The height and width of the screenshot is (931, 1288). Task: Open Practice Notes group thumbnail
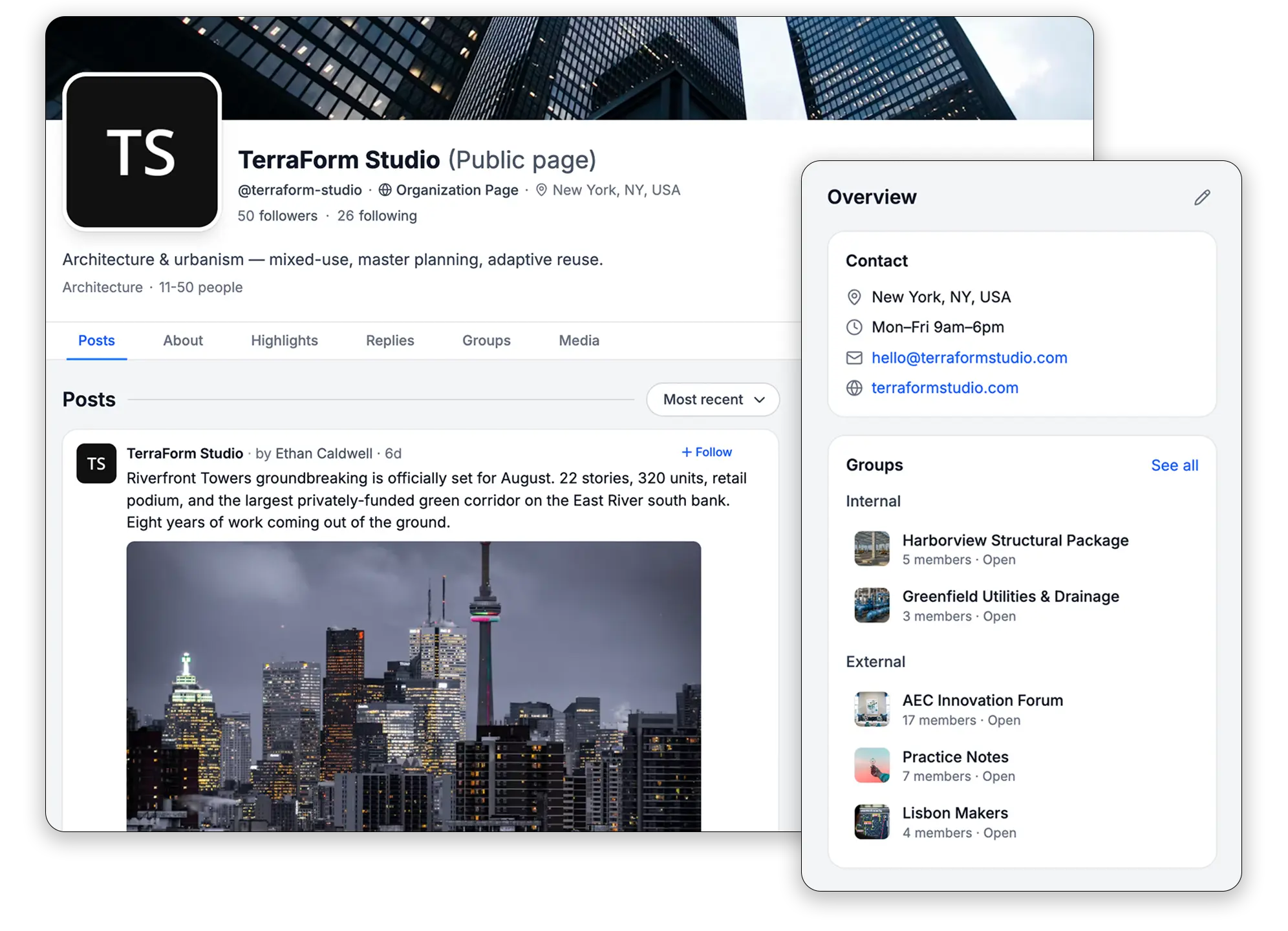click(x=872, y=765)
